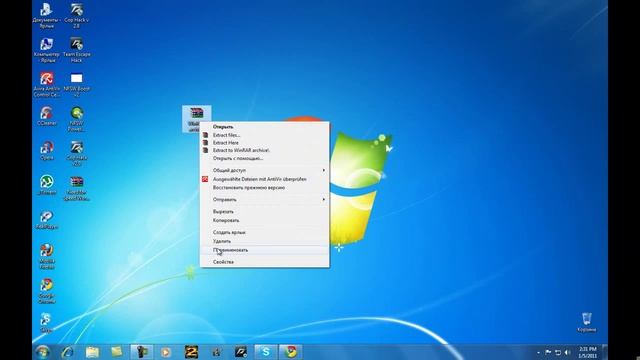The image size is (640, 360).
Task: Expand the "Общий доступ" submenu
Action: click(x=264, y=170)
